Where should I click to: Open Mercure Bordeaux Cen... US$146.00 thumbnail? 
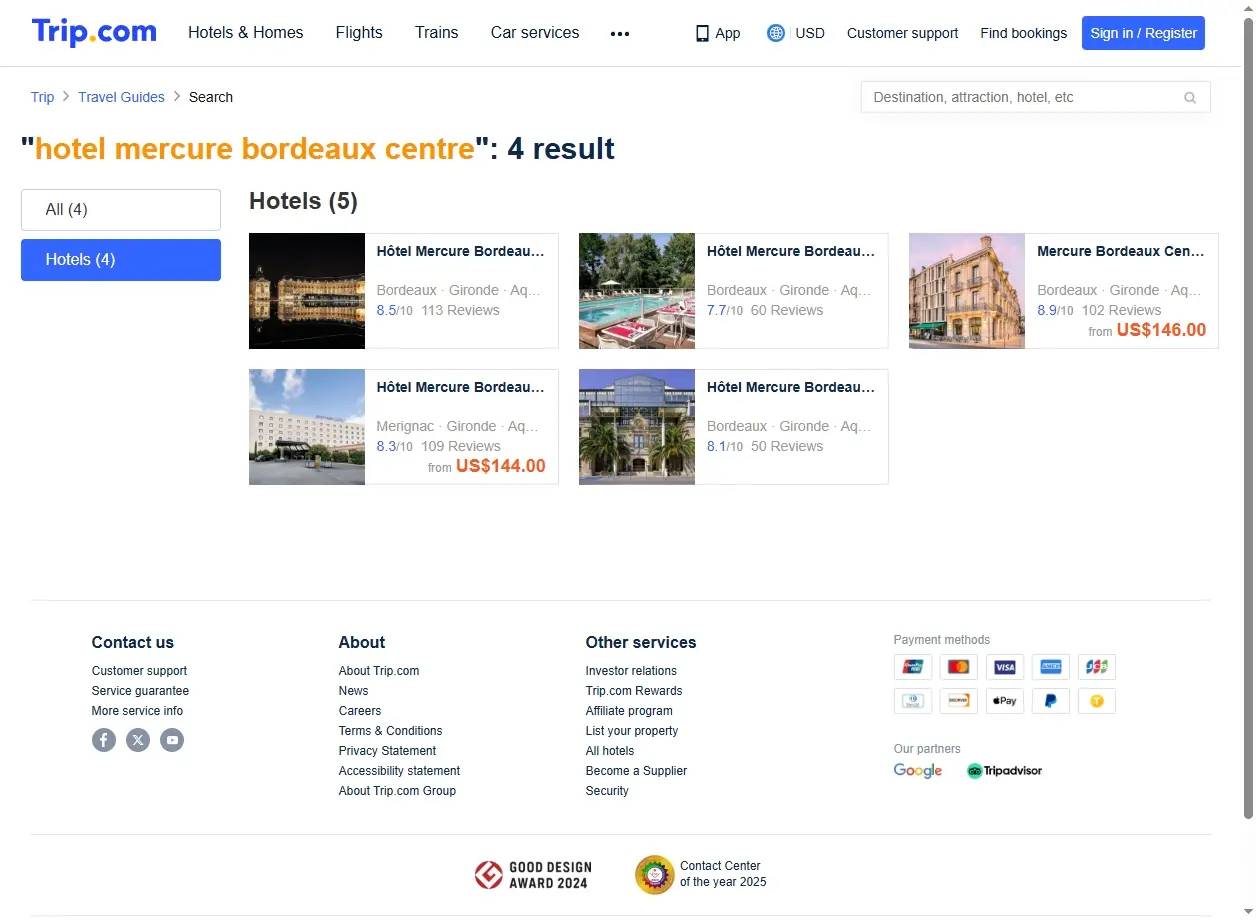coord(967,291)
